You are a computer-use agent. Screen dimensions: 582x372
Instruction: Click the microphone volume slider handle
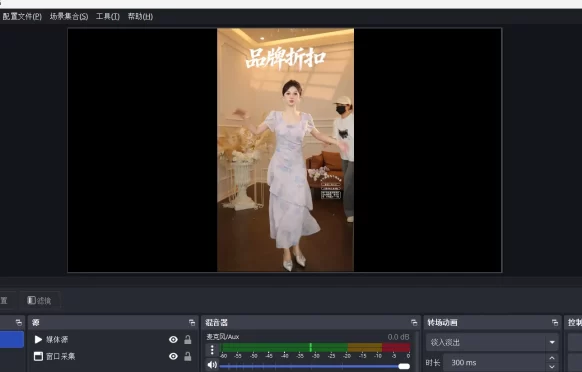(404, 366)
